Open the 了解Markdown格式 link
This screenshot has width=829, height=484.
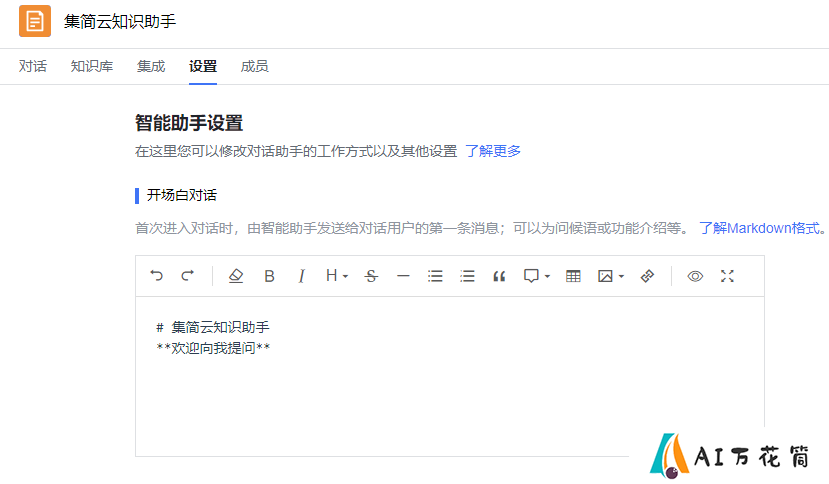(x=759, y=229)
